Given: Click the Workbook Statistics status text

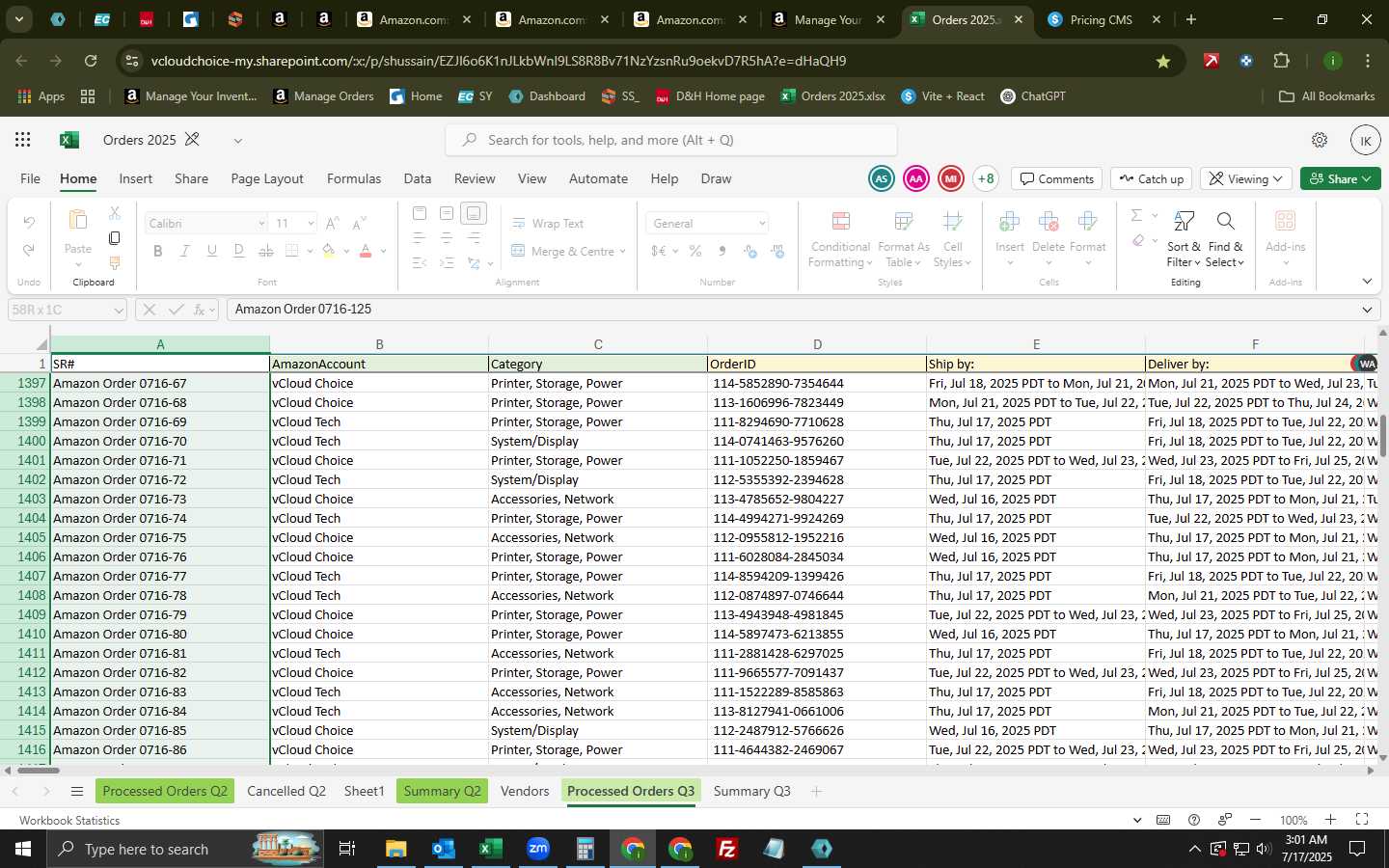Looking at the screenshot, I should [x=69, y=821].
